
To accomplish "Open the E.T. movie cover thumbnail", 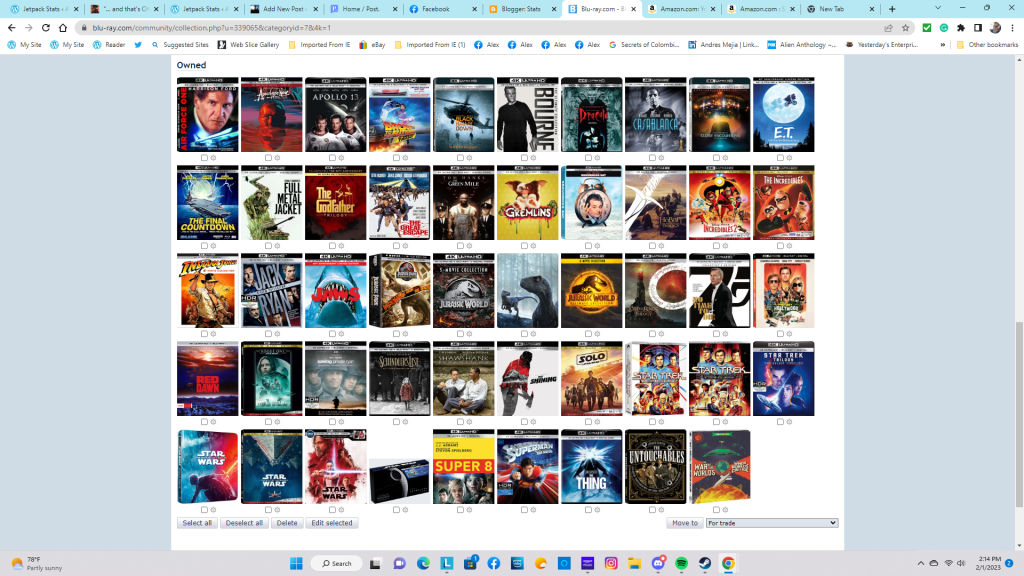I will (783, 115).
